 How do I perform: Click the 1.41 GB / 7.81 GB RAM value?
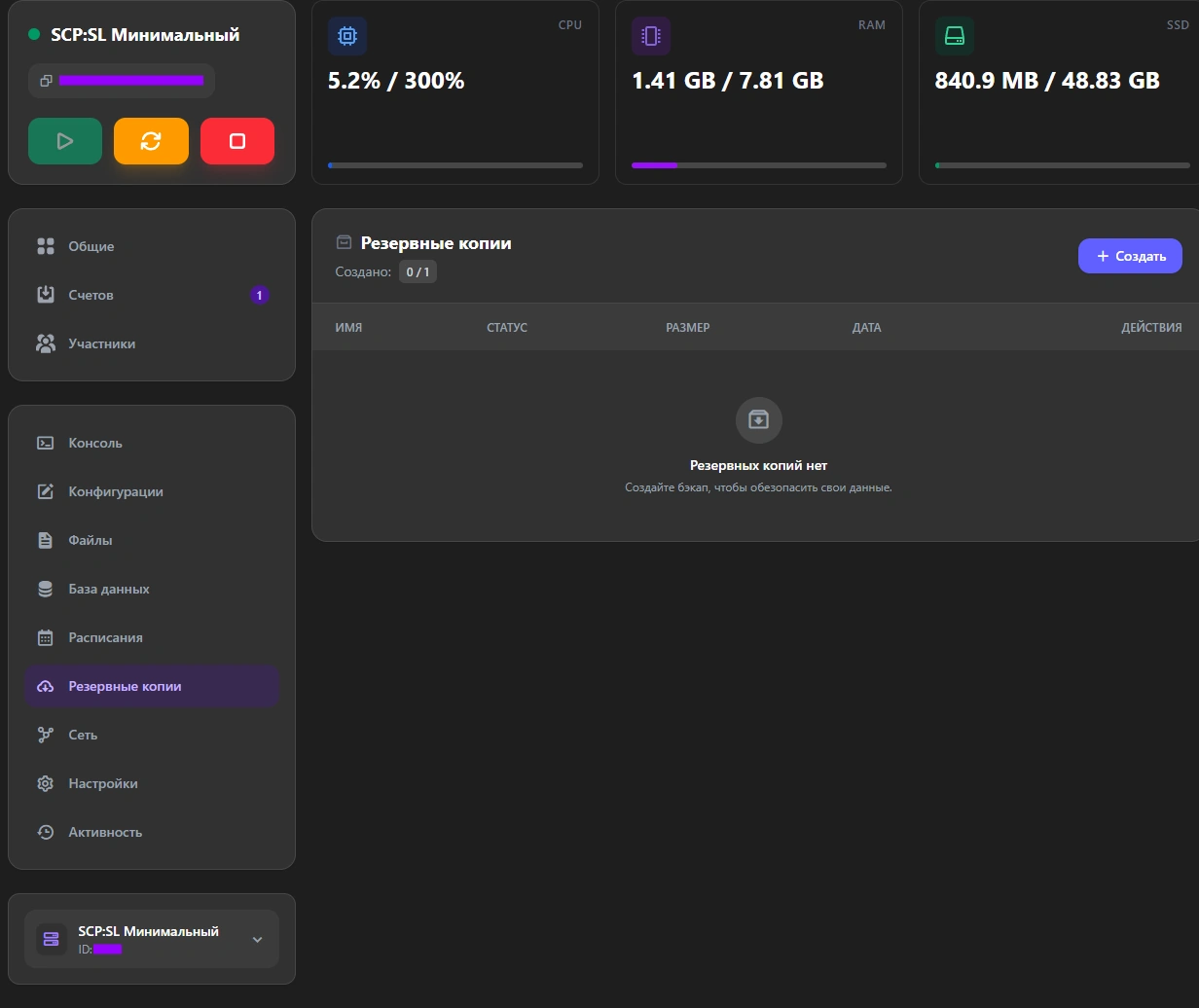(728, 81)
